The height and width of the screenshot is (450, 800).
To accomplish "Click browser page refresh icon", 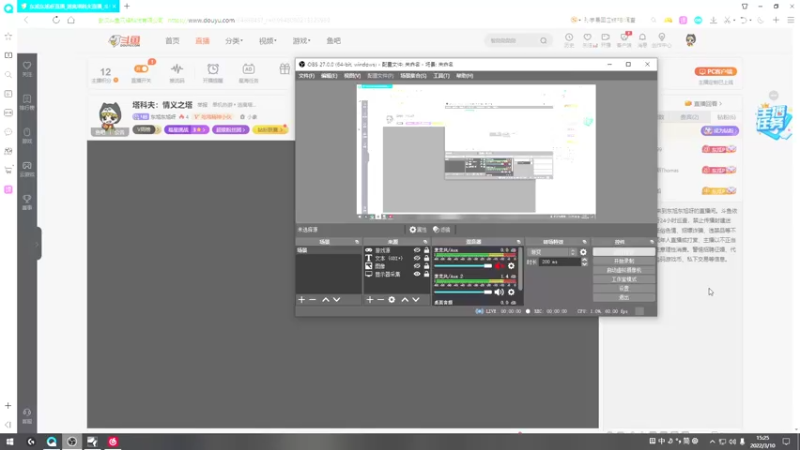I will tap(56, 20).
